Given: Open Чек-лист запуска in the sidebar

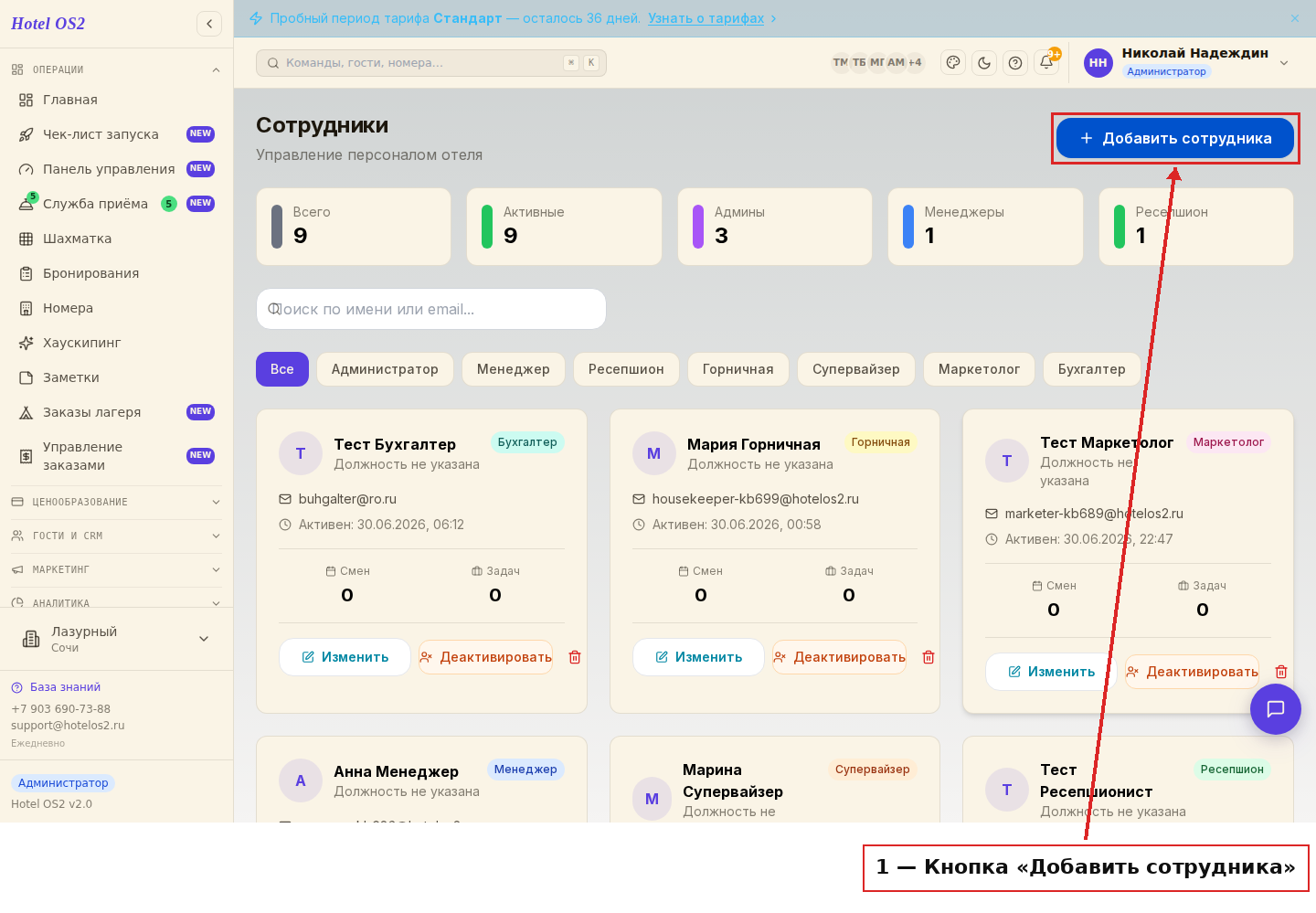Looking at the screenshot, I should 117,134.
